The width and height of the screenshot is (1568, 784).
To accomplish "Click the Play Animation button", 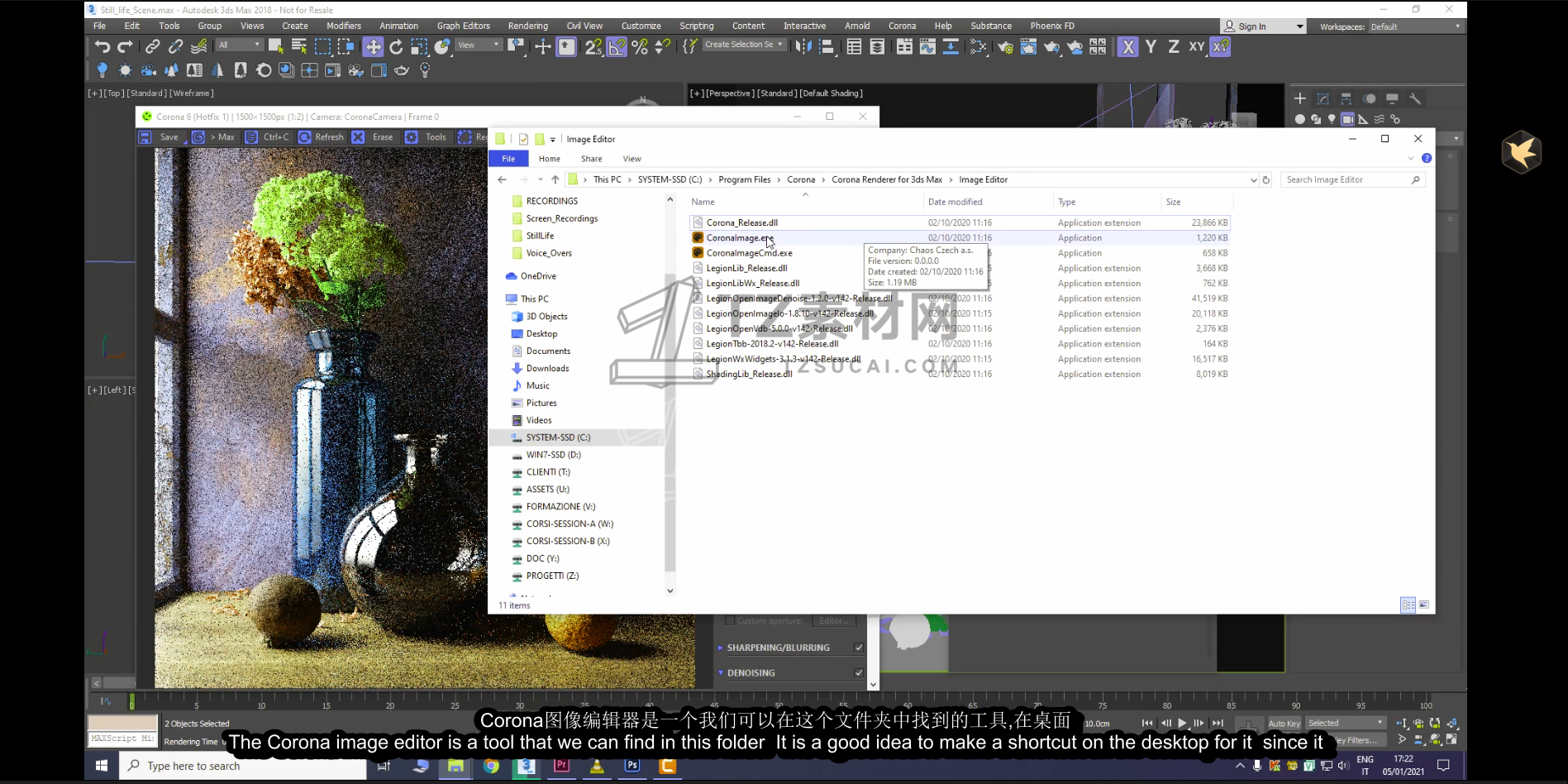I will tap(1182, 723).
